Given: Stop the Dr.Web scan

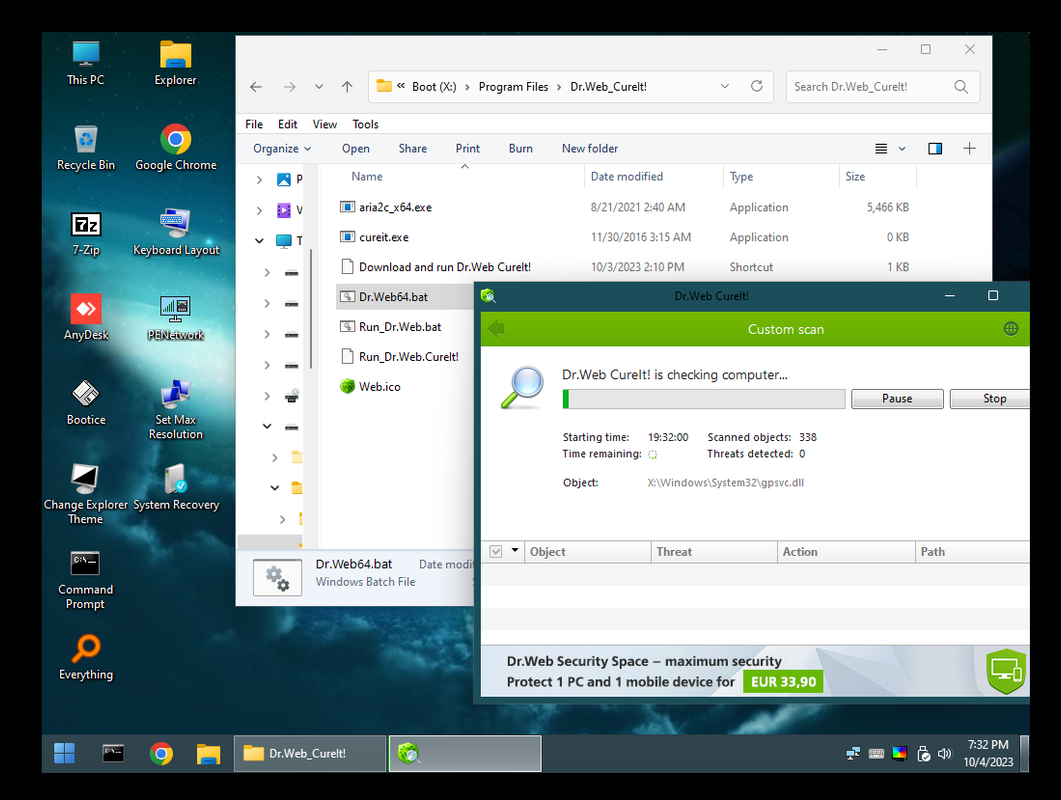Looking at the screenshot, I should [x=990, y=399].
